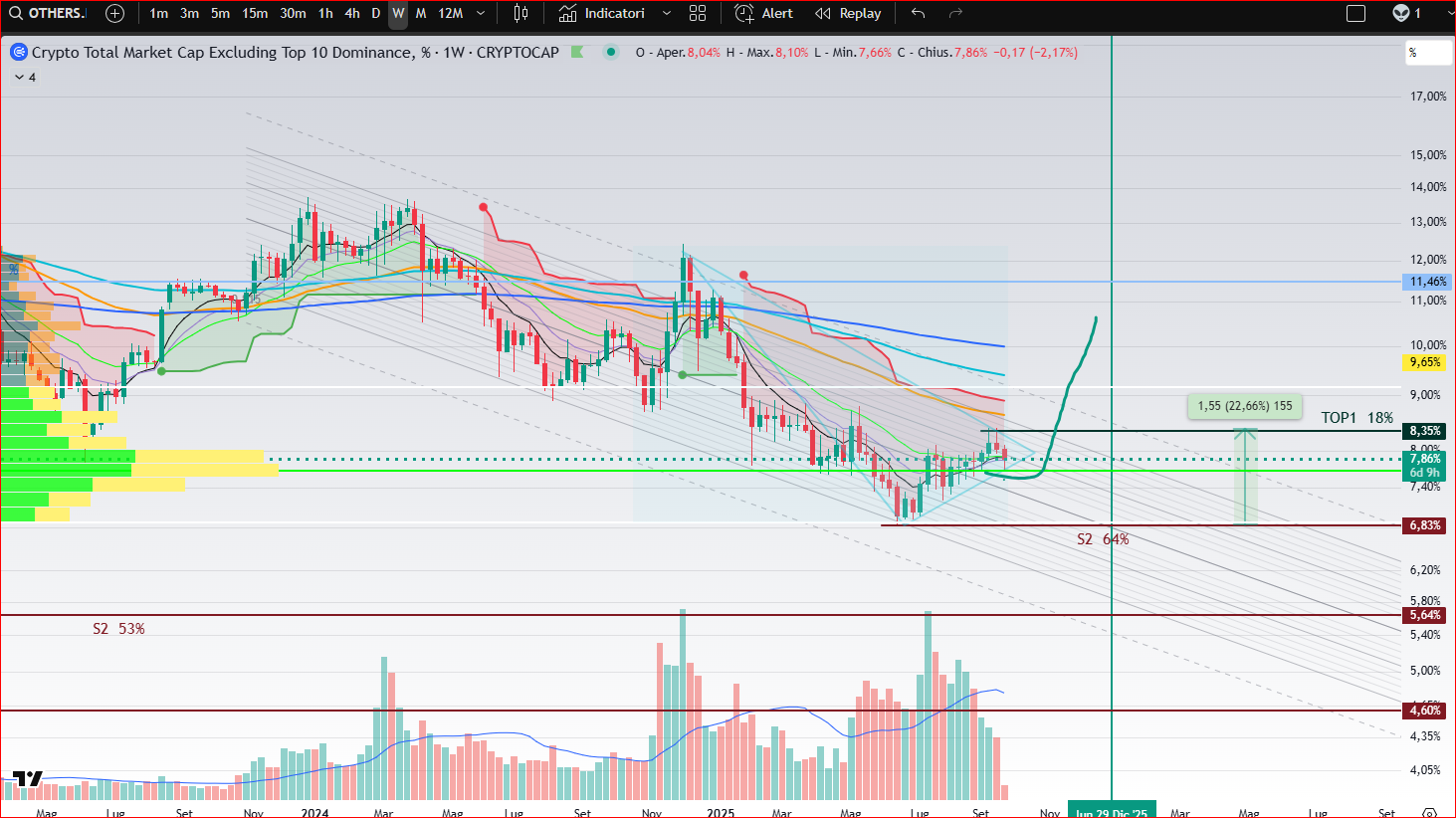Toggle the green flag on symbol
This screenshot has height=818, width=1456.
click(x=577, y=52)
